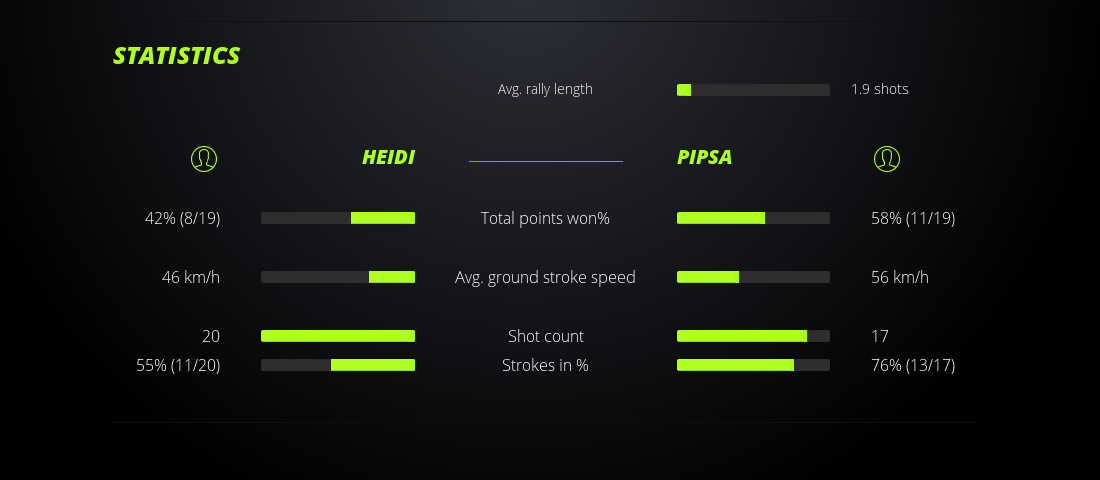Click Heidi's Total points won bar
The height and width of the screenshot is (480, 1100).
point(338,218)
